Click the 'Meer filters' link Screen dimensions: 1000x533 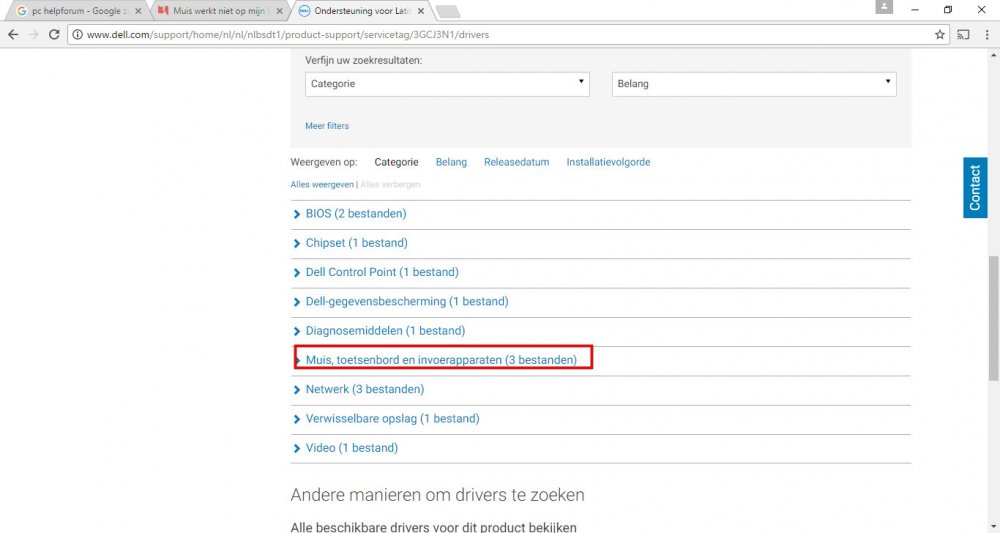pyautogui.click(x=327, y=126)
